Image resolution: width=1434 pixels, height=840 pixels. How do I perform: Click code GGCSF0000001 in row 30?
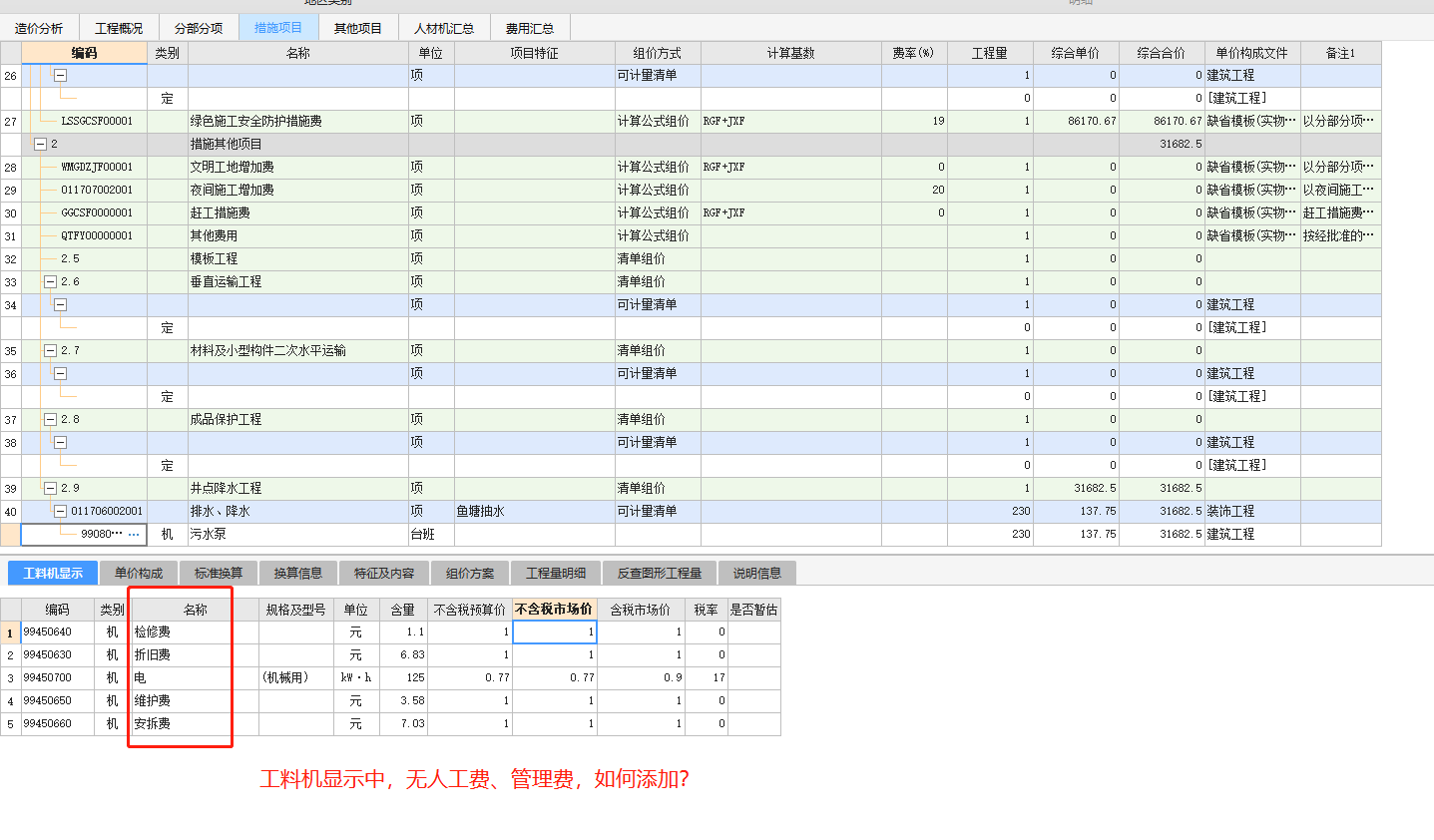pyautogui.click(x=97, y=212)
